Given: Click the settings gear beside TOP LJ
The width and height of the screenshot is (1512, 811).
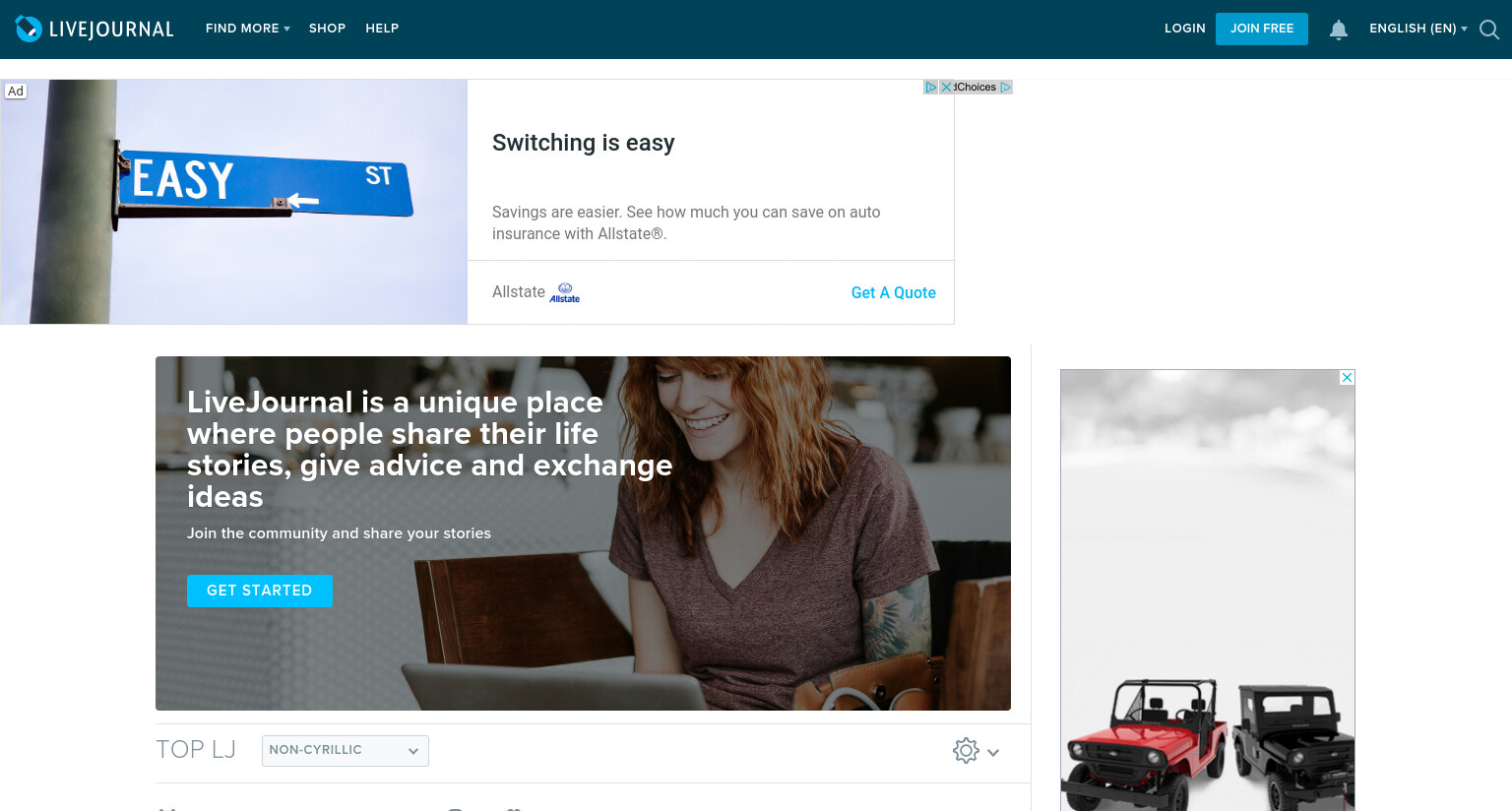Looking at the screenshot, I should pos(966,751).
